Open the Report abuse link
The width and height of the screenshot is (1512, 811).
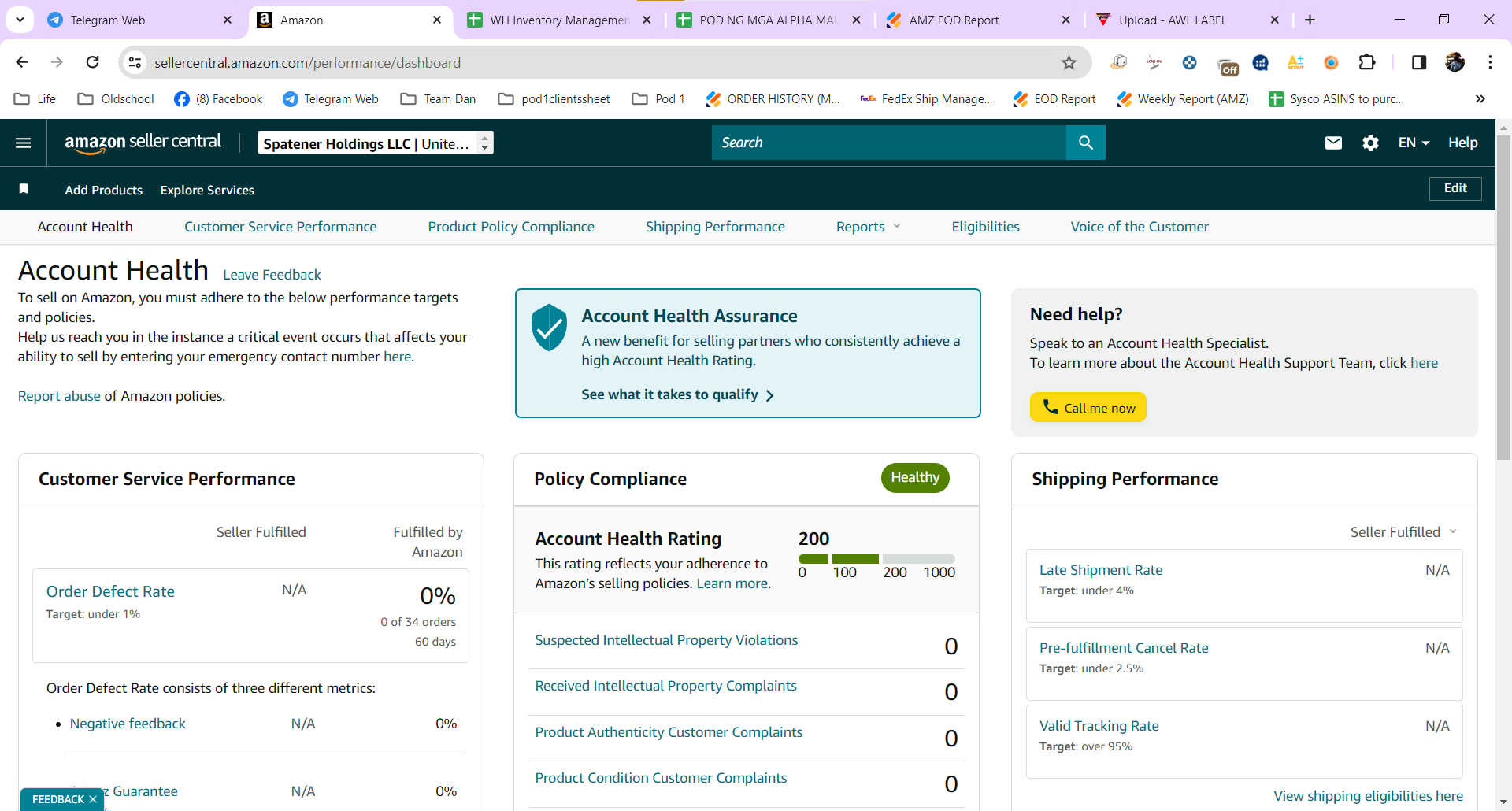click(x=59, y=396)
